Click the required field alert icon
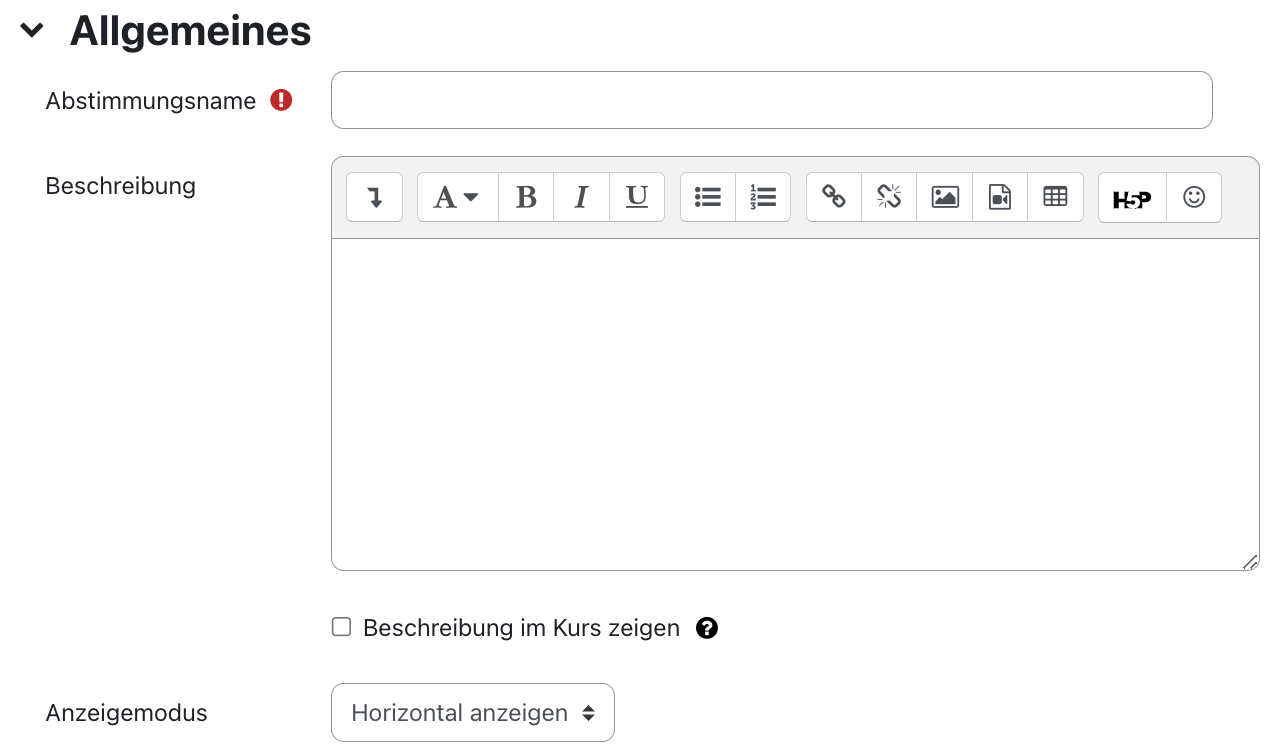This screenshot has height=756, width=1284. coord(281,100)
